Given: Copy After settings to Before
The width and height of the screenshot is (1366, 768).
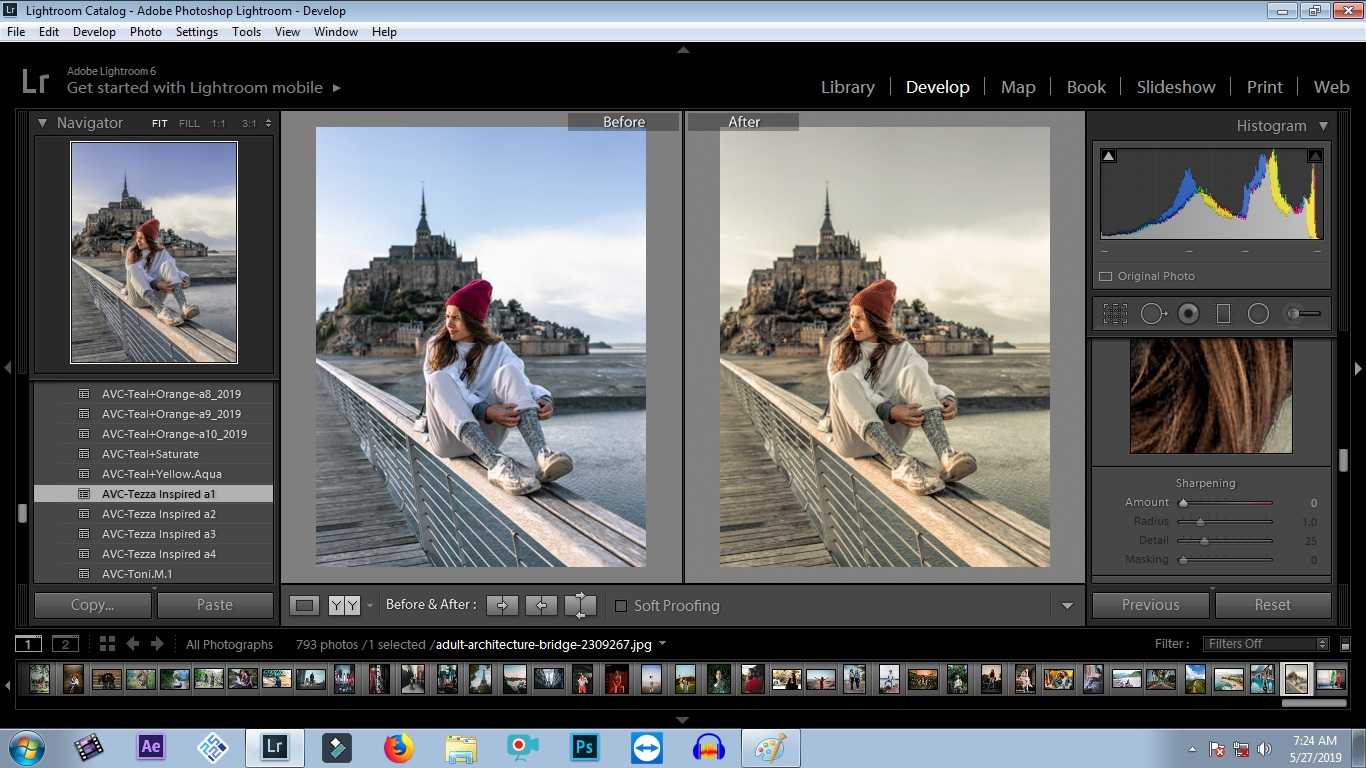Looking at the screenshot, I should pyautogui.click(x=541, y=605).
